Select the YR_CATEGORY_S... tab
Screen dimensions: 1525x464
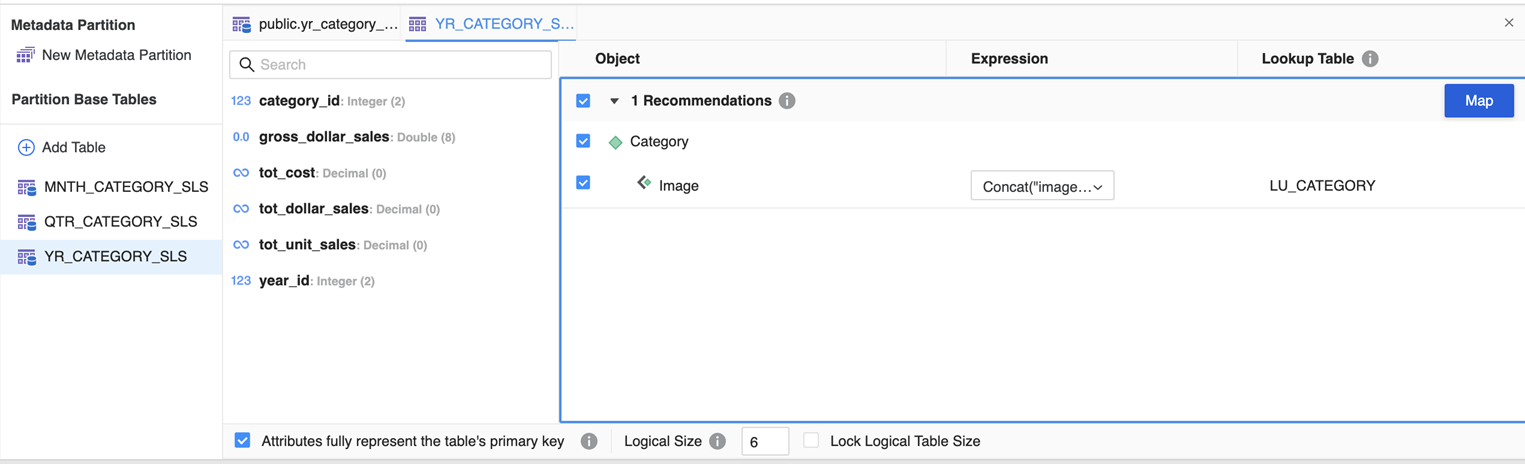491,24
